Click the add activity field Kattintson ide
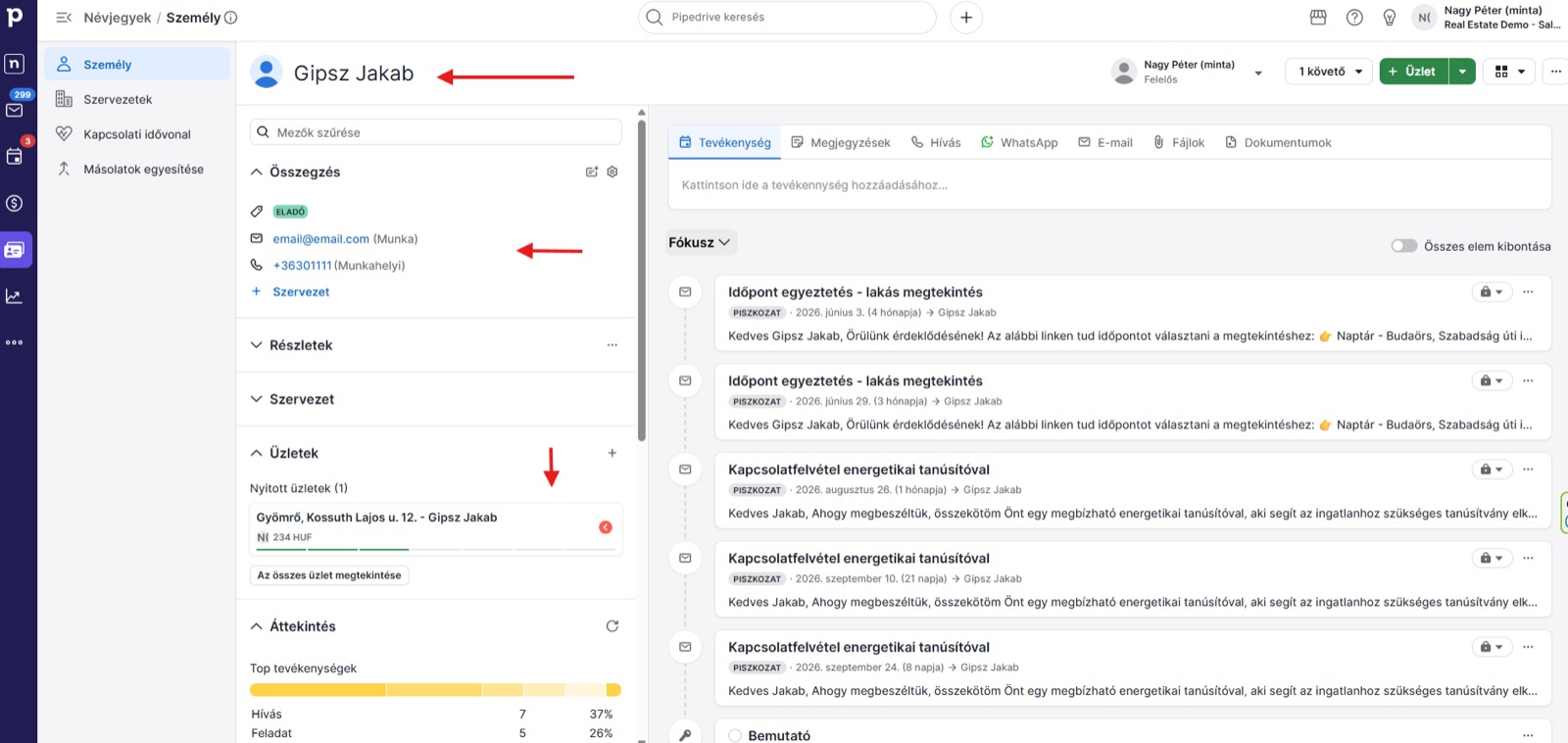 [x=1109, y=185]
